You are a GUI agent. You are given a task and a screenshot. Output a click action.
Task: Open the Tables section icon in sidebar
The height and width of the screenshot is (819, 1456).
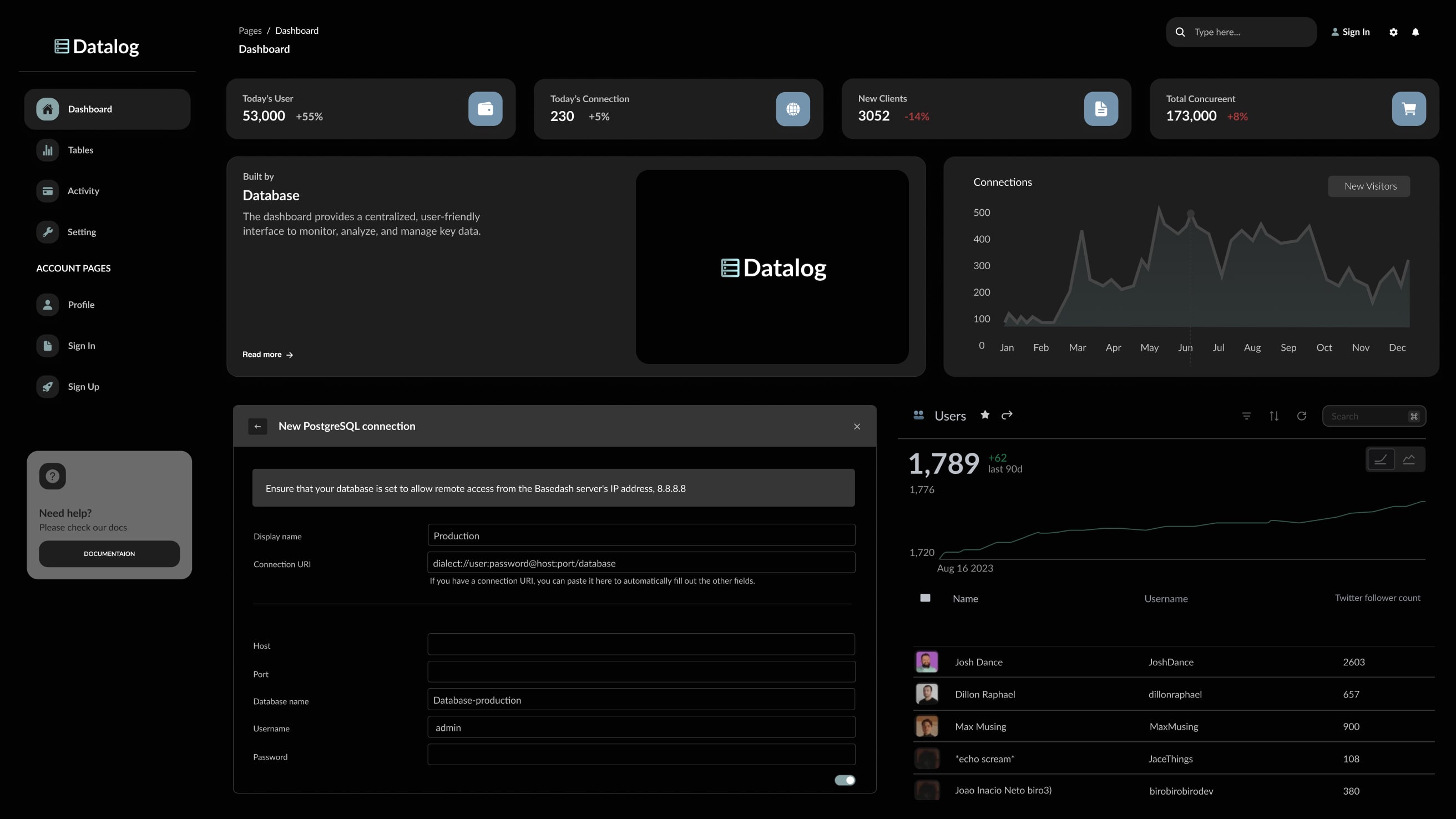click(x=48, y=150)
